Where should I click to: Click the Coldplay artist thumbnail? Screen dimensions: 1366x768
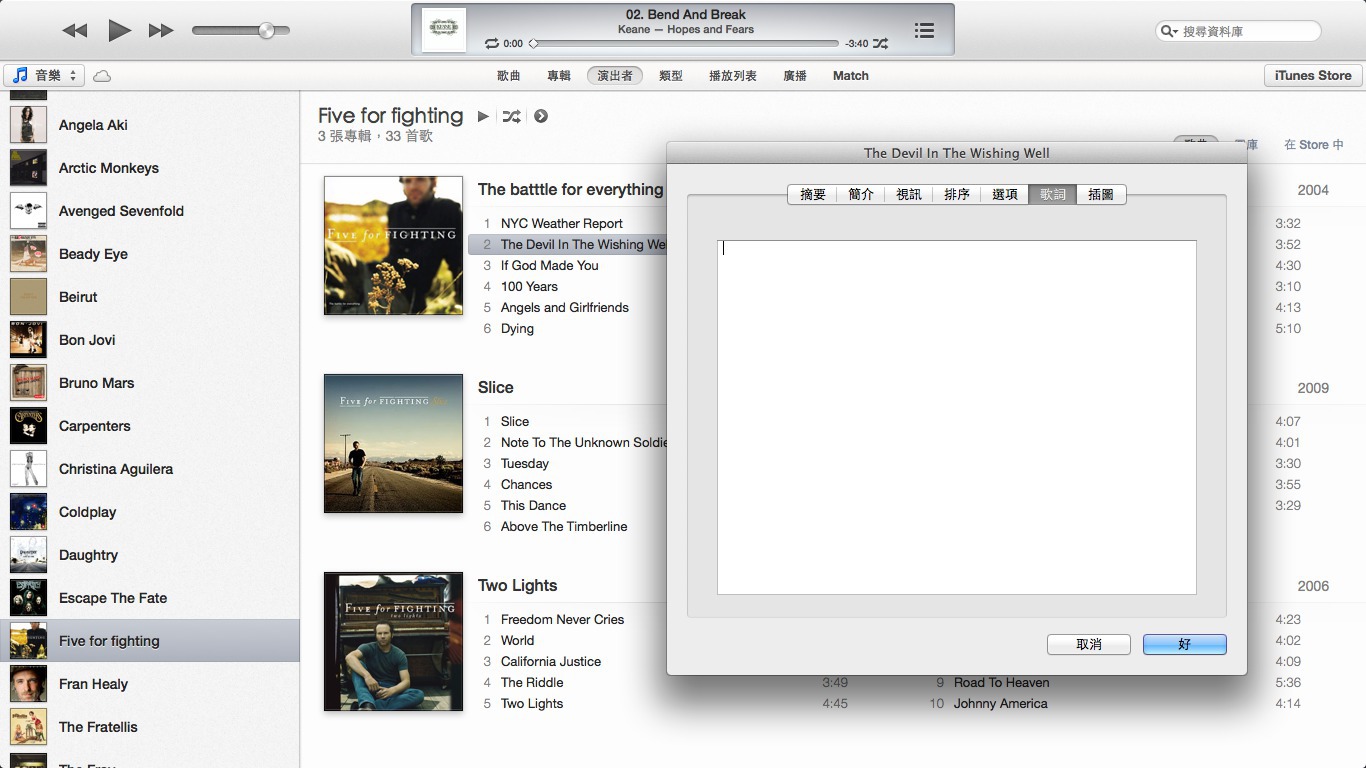tap(28, 512)
